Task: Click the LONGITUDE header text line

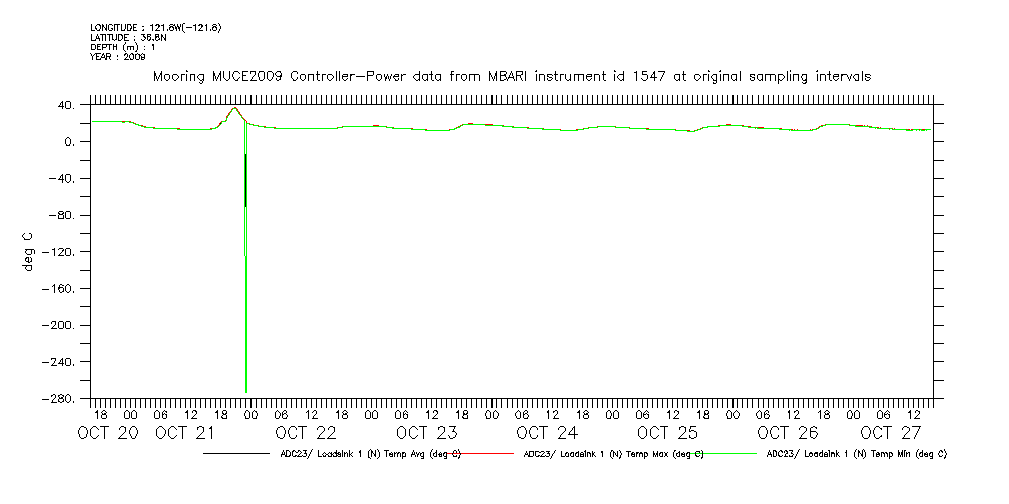Action: tap(155, 27)
